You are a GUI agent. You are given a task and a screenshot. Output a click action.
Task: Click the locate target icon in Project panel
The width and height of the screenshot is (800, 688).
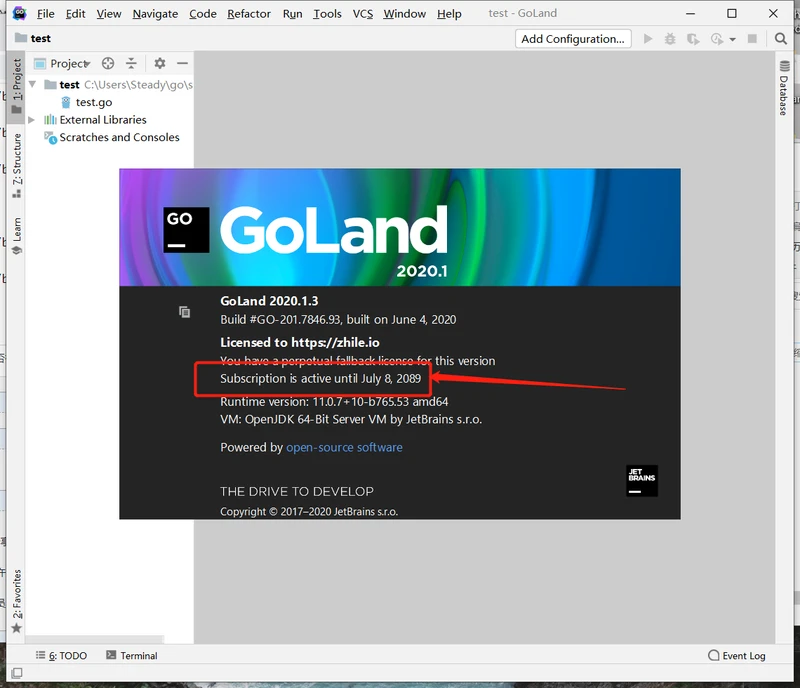click(108, 63)
